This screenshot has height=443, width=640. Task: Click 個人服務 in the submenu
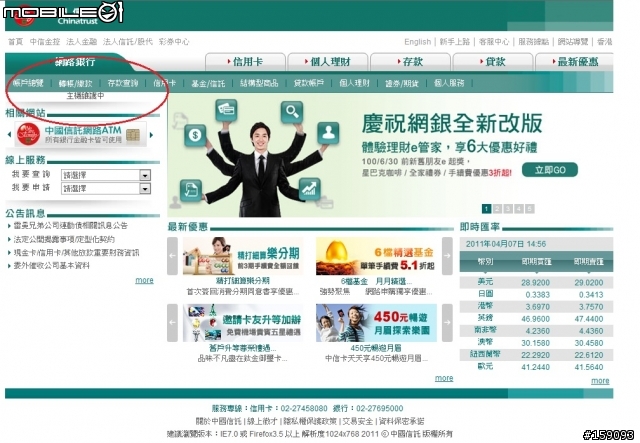tap(449, 83)
